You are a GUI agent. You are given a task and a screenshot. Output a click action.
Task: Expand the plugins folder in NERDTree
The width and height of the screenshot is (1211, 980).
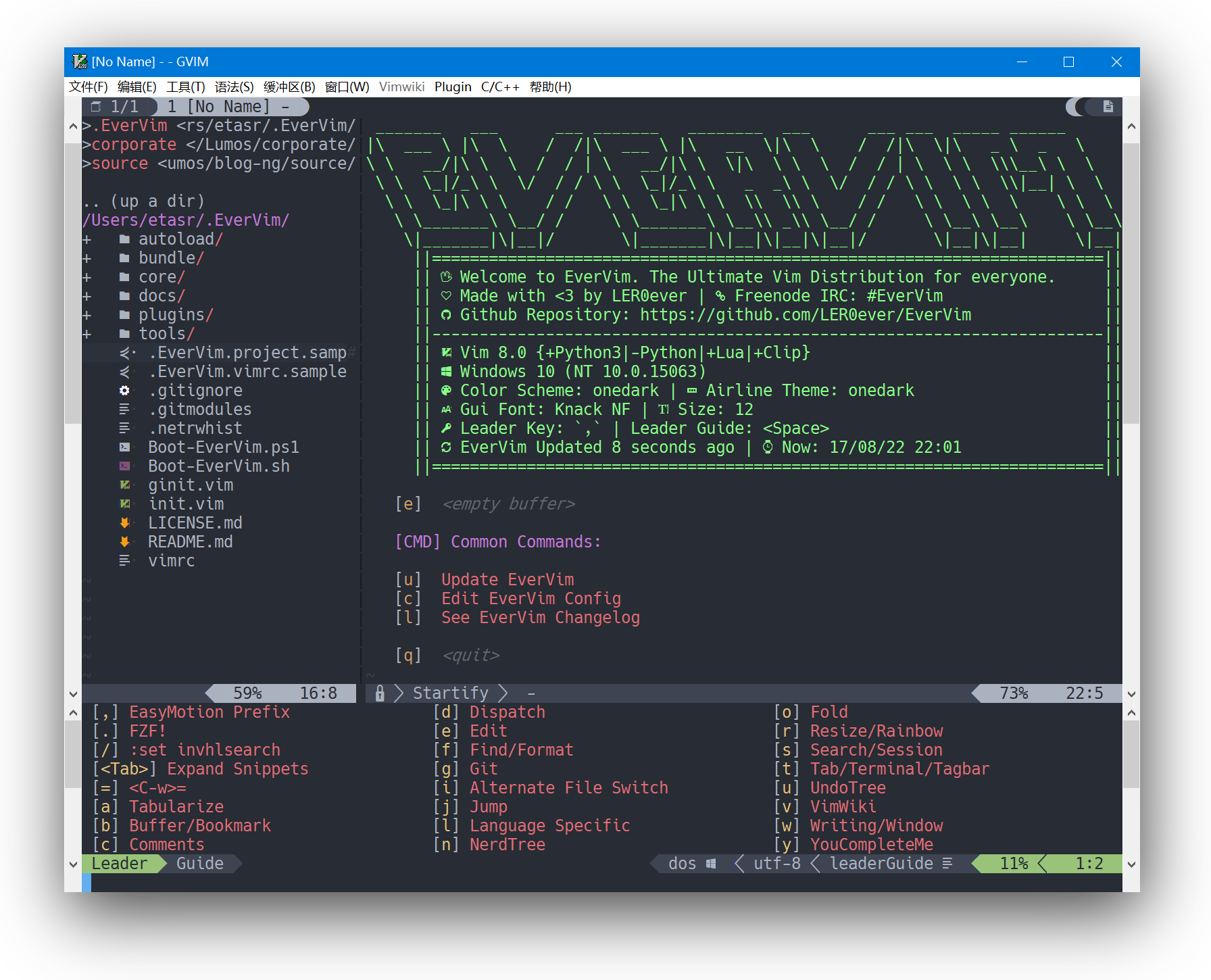pos(86,315)
